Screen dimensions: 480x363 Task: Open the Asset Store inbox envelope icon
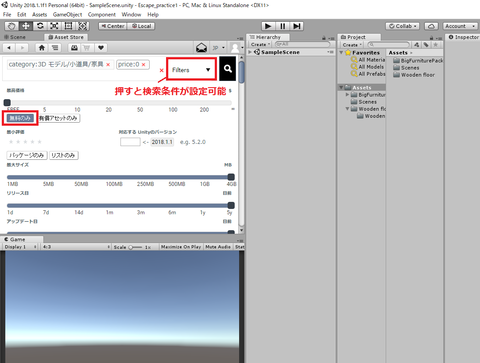click(x=201, y=48)
